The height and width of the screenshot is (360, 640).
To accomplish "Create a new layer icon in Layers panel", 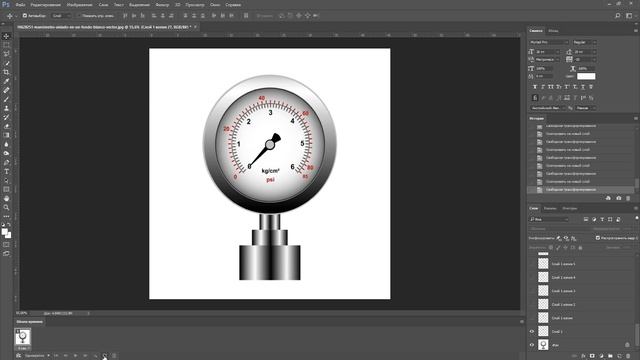I will (619, 356).
